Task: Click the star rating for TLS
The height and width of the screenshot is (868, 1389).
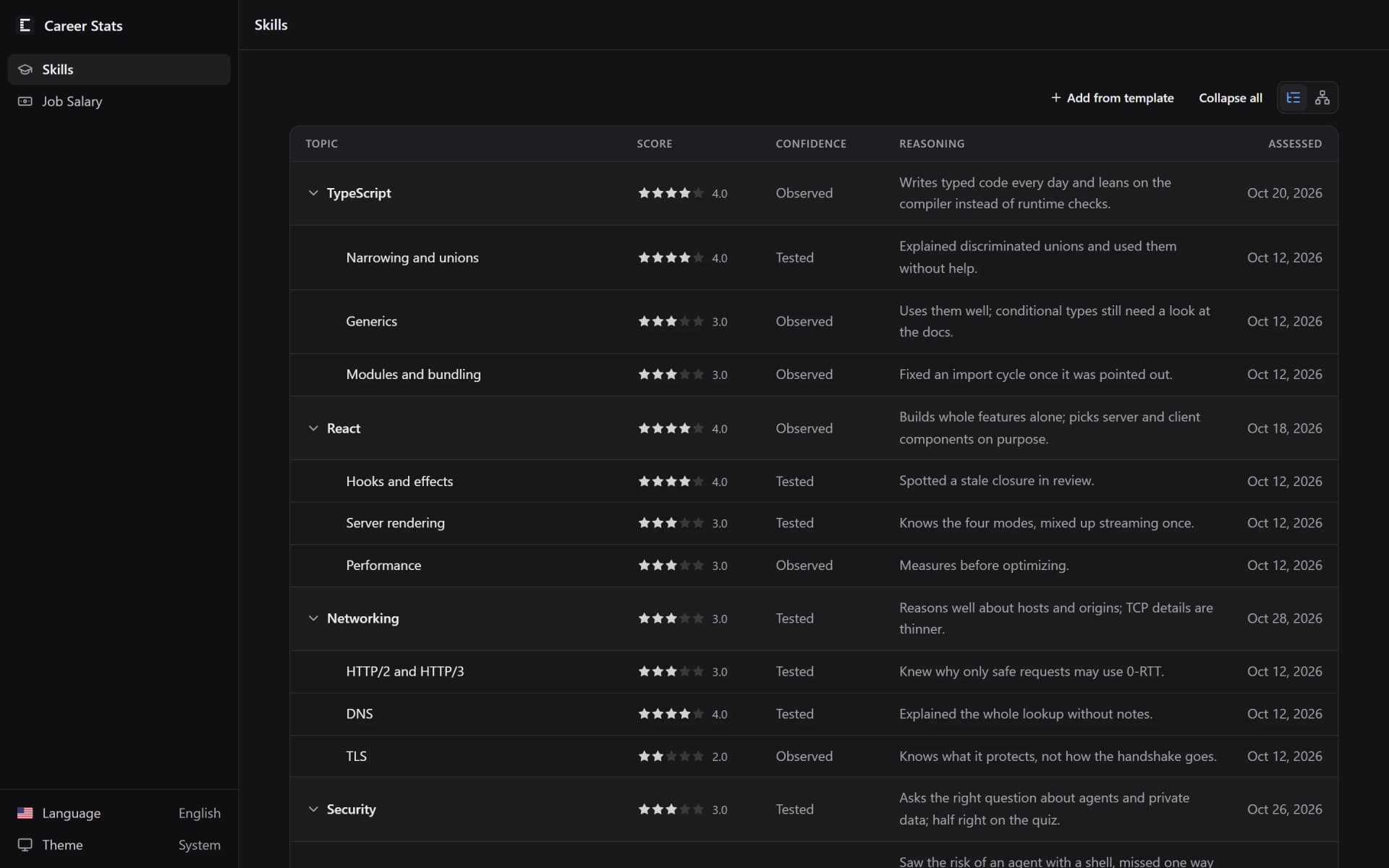Action: pyautogui.click(x=671, y=756)
